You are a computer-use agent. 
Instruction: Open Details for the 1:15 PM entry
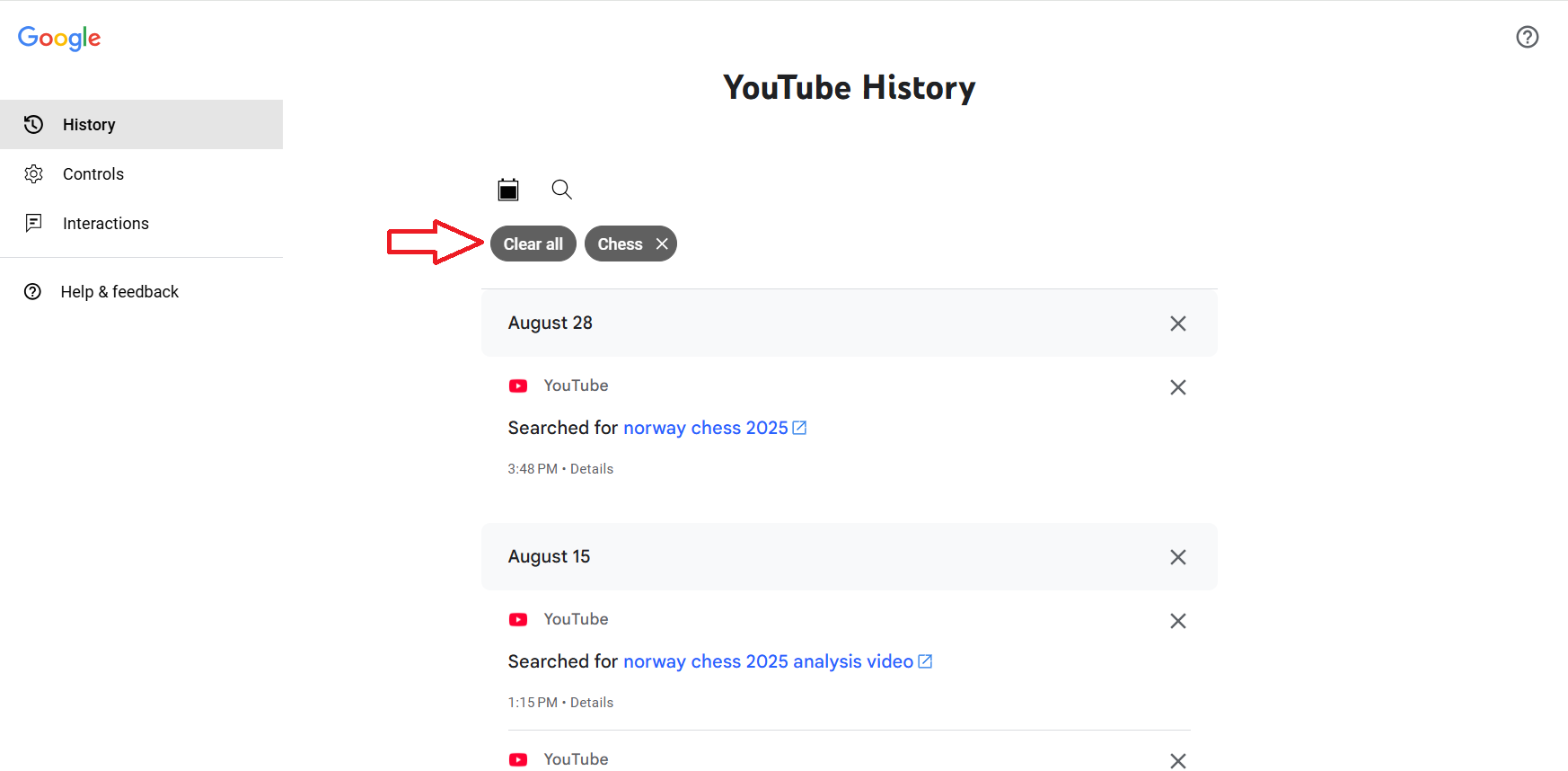[x=592, y=703]
